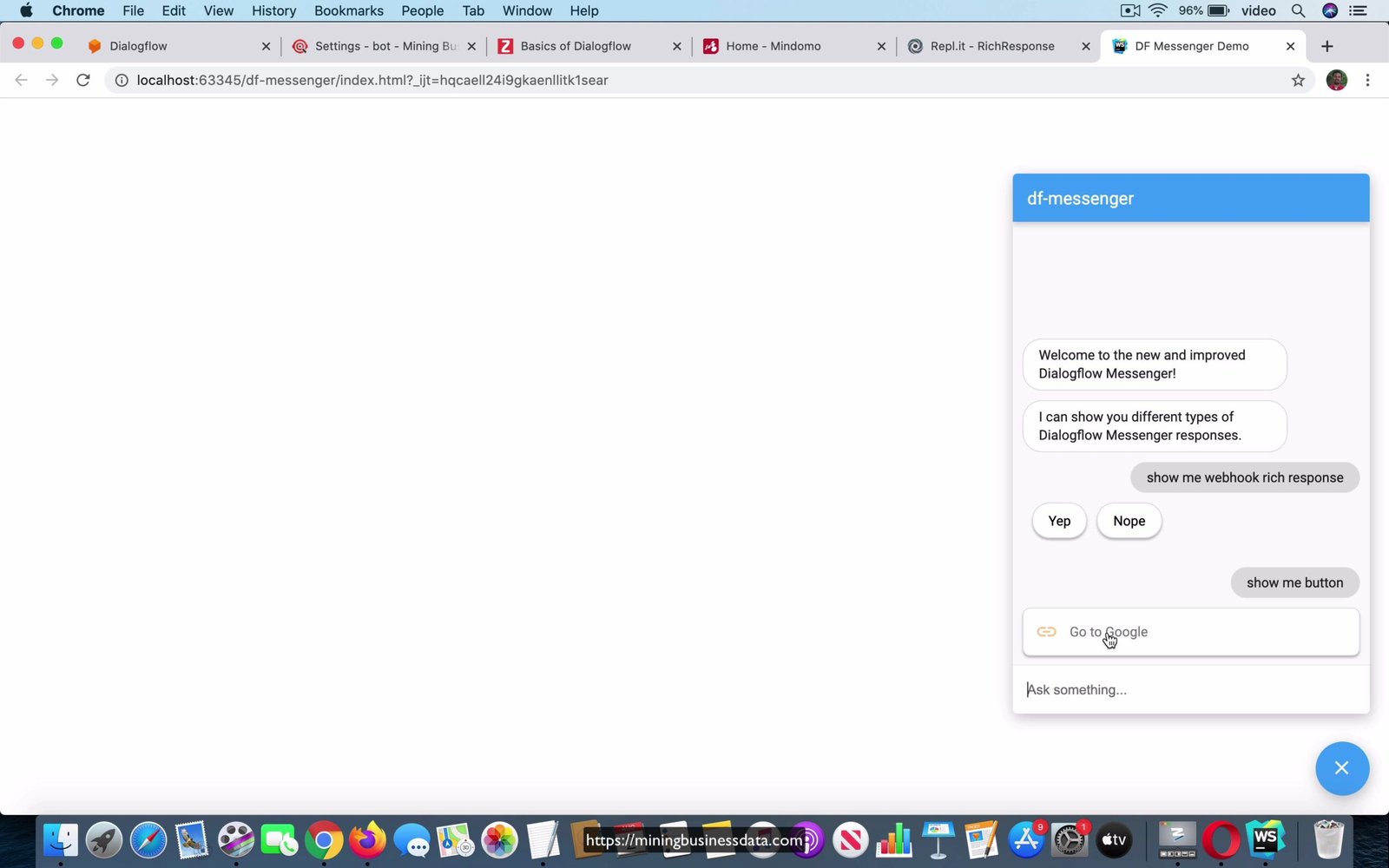The height and width of the screenshot is (868, 1389).
Task: Open the Go to Google link button
Action: [x=1191, y=632]
